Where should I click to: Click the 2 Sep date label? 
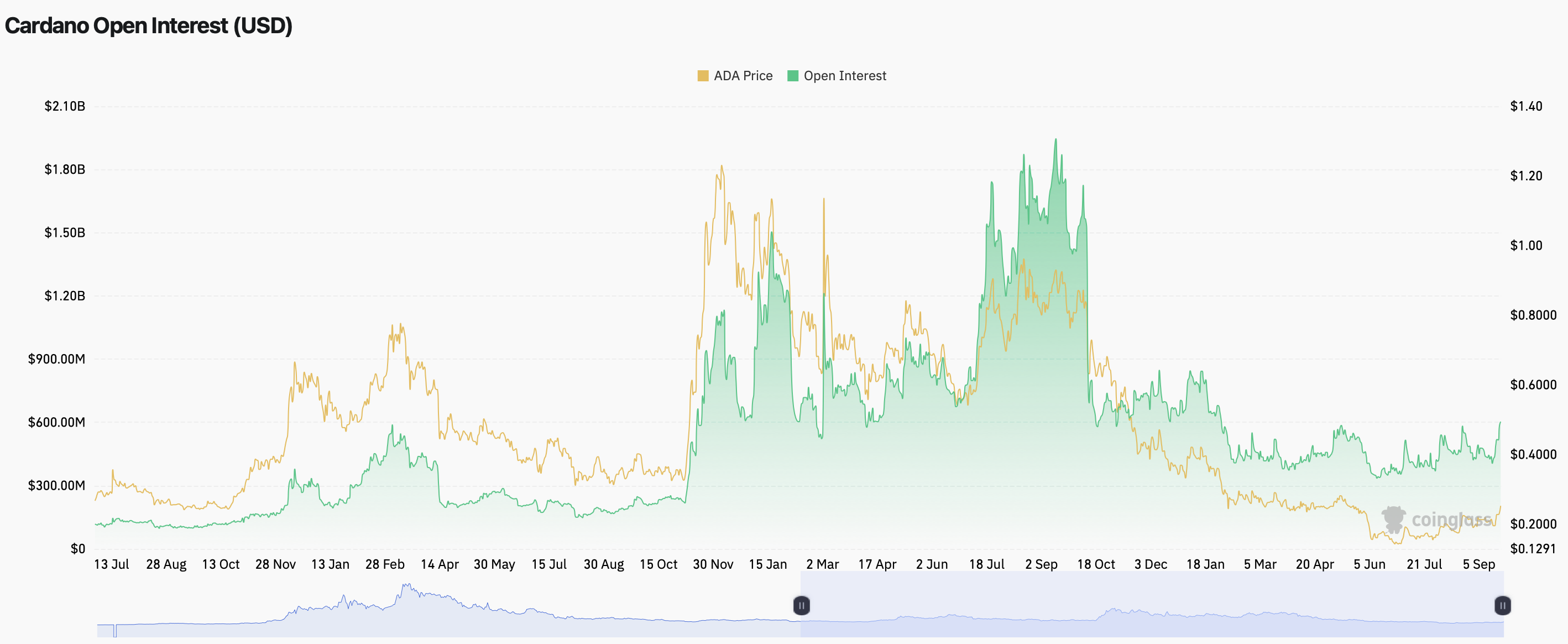click(x=1042, y=565)
